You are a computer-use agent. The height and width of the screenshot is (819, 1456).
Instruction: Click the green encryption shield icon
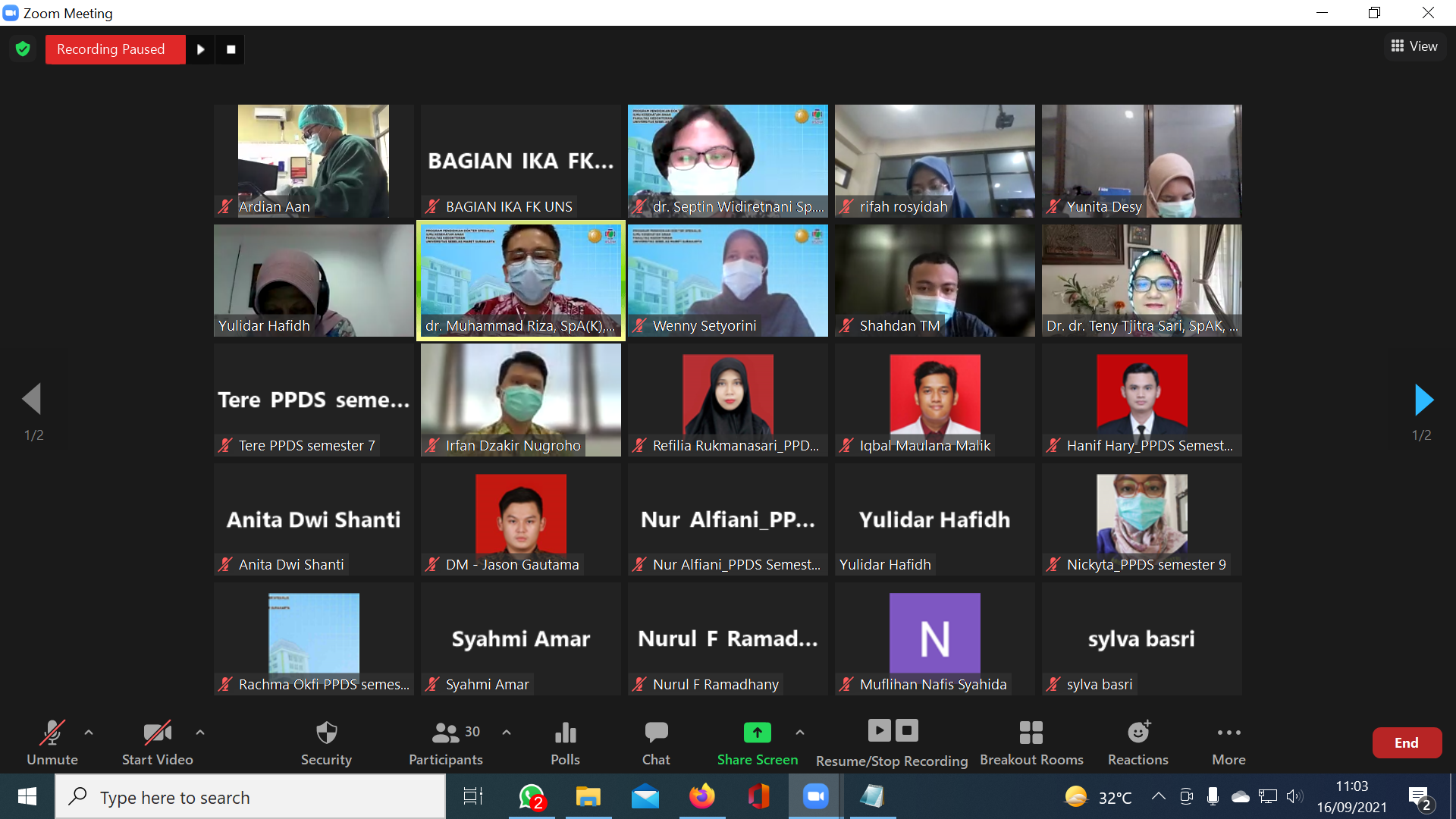pos(23,49)
